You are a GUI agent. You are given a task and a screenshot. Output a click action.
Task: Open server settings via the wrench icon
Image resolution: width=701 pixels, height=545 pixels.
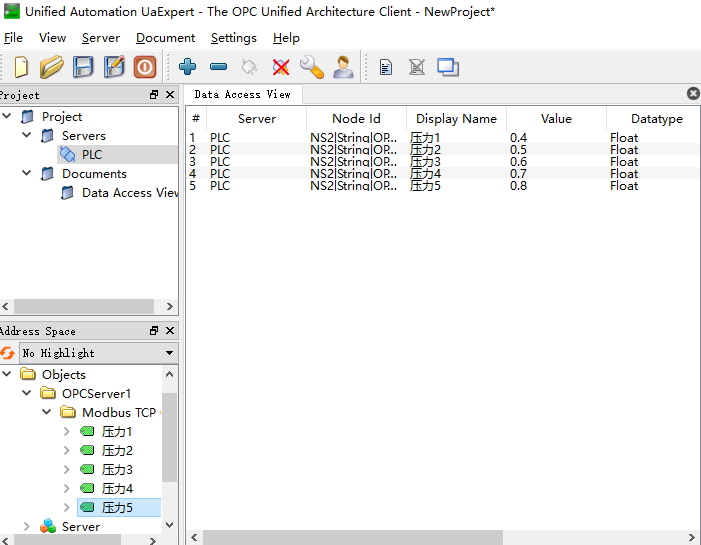[312, 67]
